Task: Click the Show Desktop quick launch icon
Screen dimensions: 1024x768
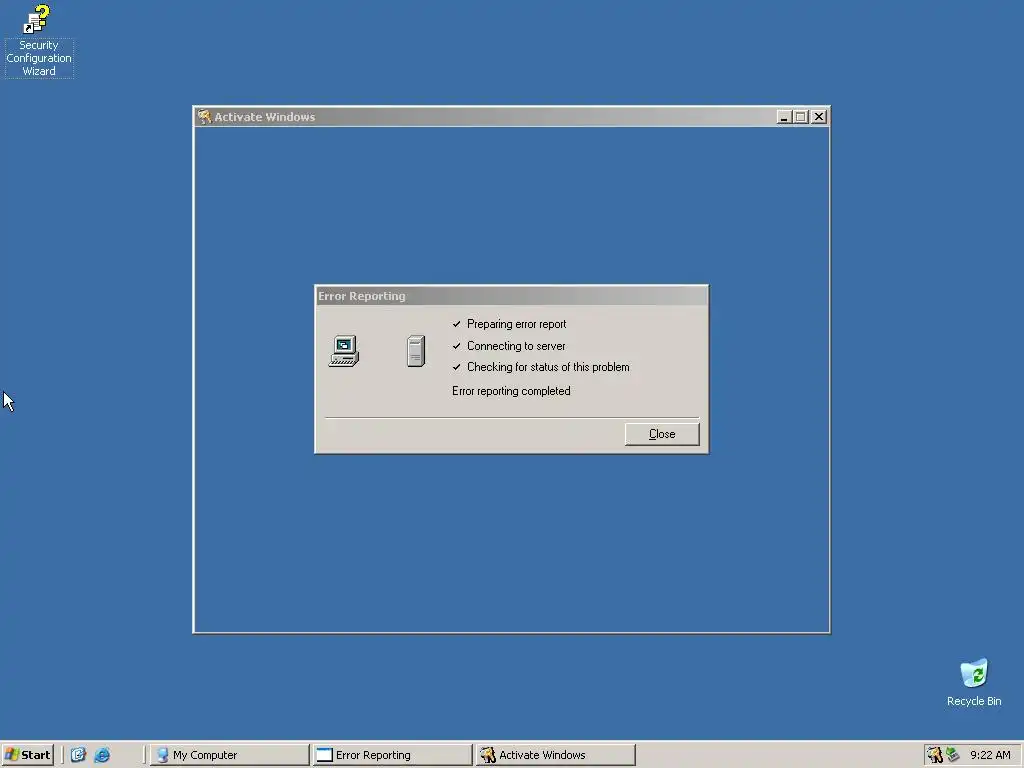Action: [x=78, y=755]
